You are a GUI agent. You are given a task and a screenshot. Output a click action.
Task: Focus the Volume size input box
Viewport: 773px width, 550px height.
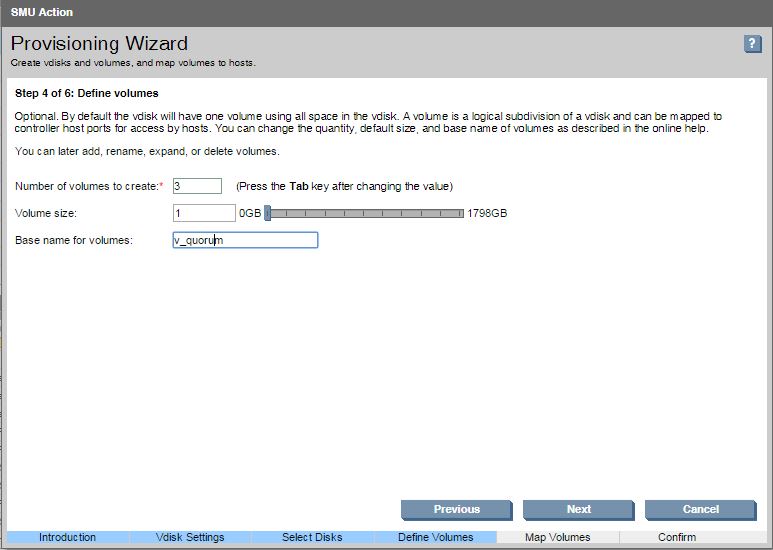204,213
